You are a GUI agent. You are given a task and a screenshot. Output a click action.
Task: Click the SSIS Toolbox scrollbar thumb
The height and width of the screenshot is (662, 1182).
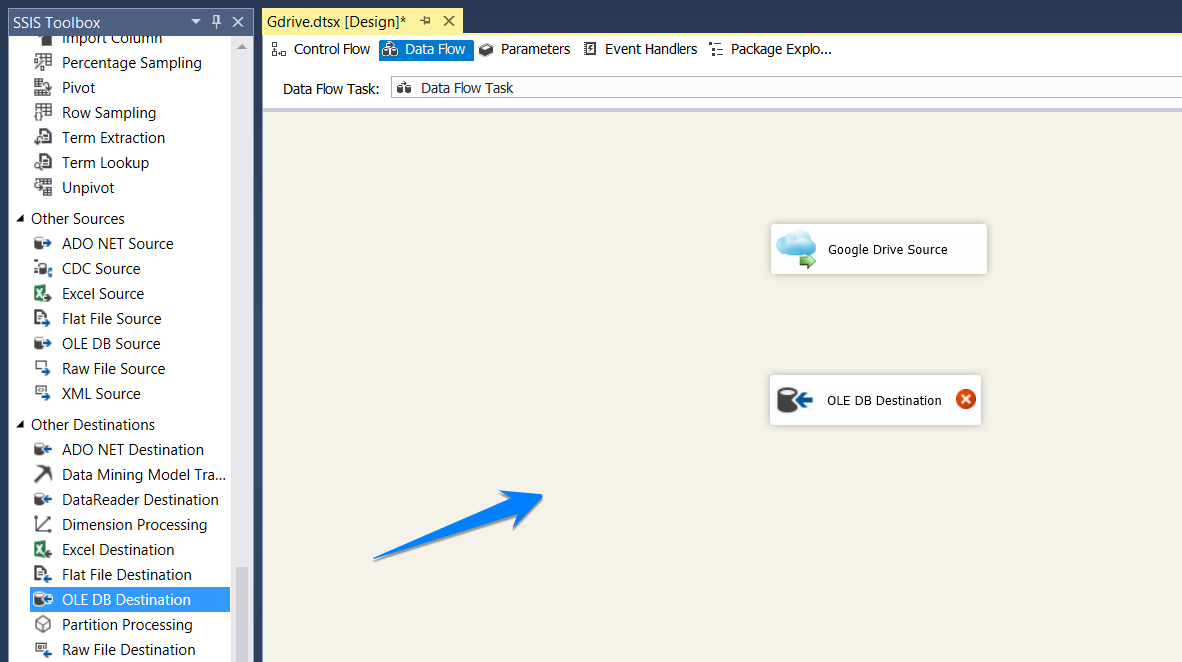242,614
